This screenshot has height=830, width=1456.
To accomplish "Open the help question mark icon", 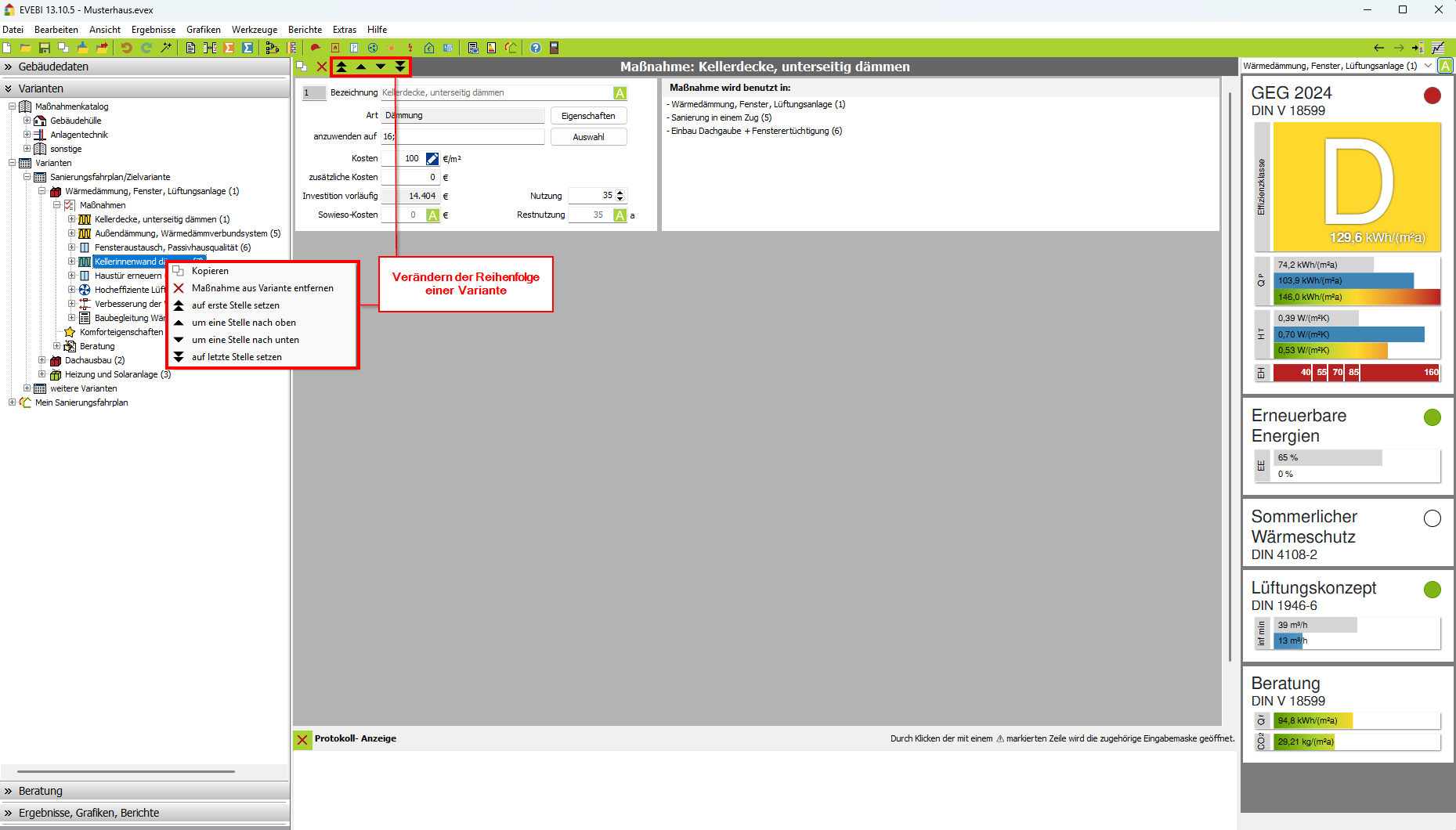I will [536, 48].
